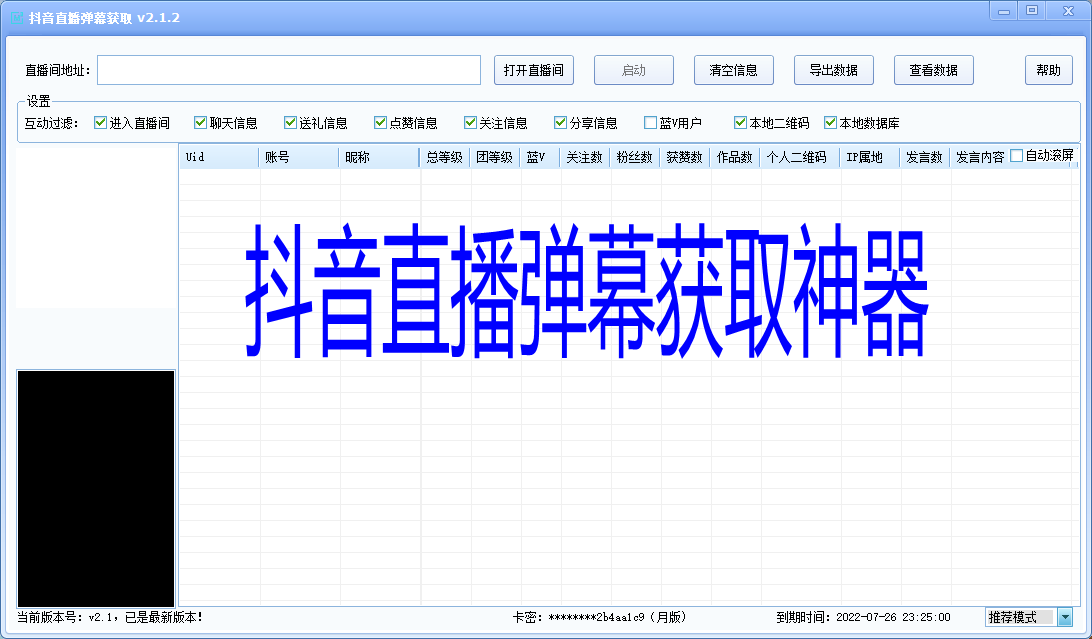Click the white QR code panel
1092x639 pixels.
point(96,227)
